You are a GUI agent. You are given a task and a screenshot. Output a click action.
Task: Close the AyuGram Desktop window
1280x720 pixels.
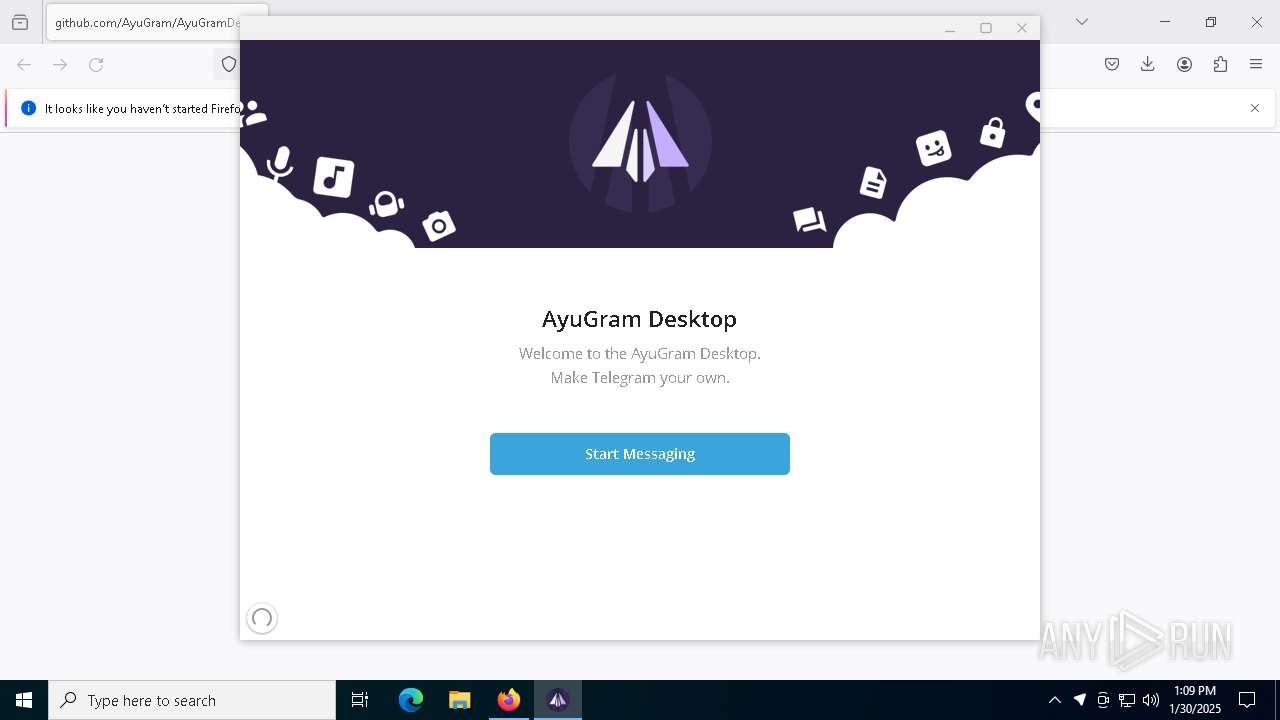[1022, 28]
